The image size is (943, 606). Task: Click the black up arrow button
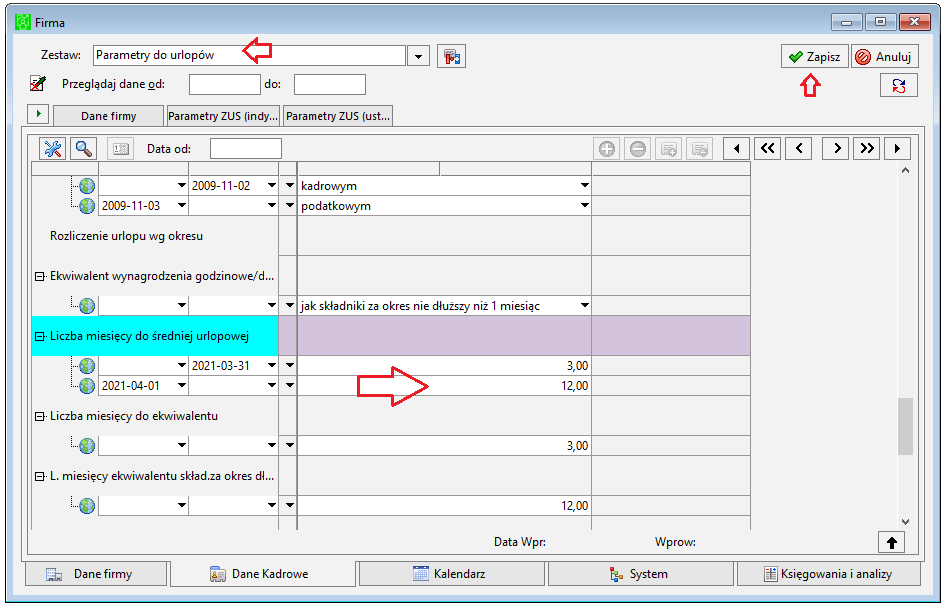point(892,543)
